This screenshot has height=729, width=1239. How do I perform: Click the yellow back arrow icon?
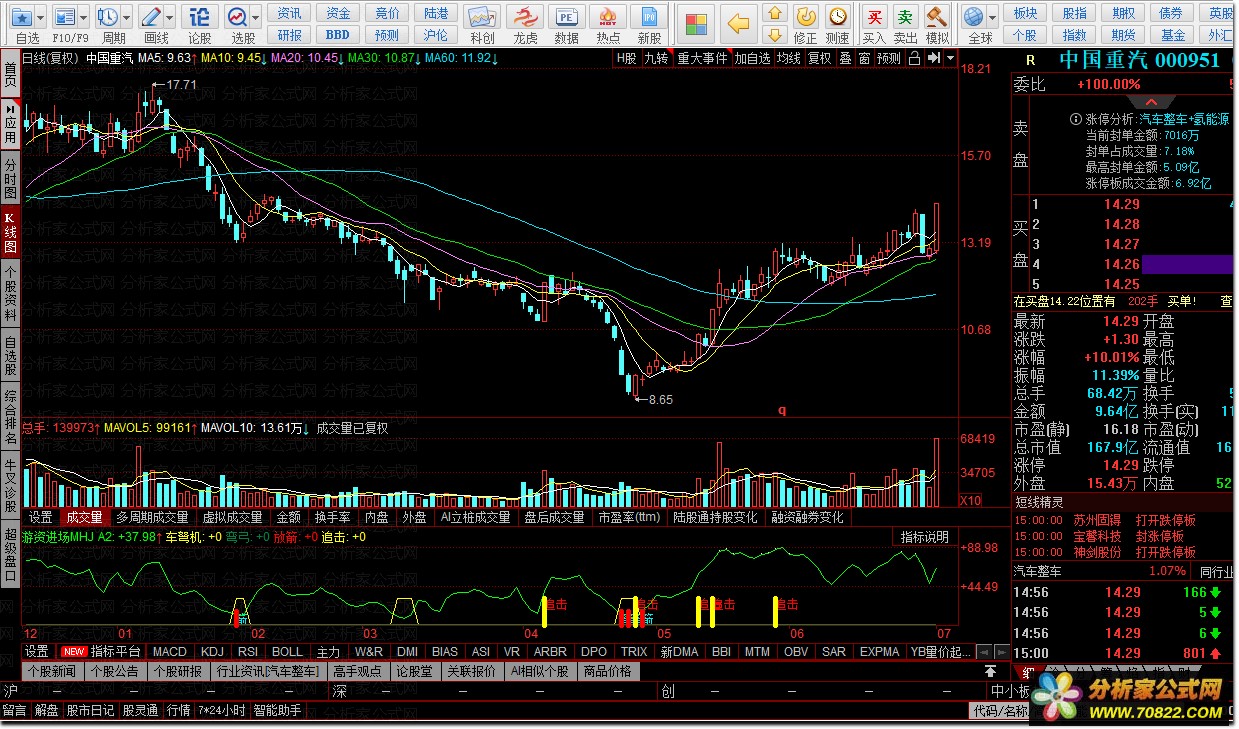tap(739, 23)
